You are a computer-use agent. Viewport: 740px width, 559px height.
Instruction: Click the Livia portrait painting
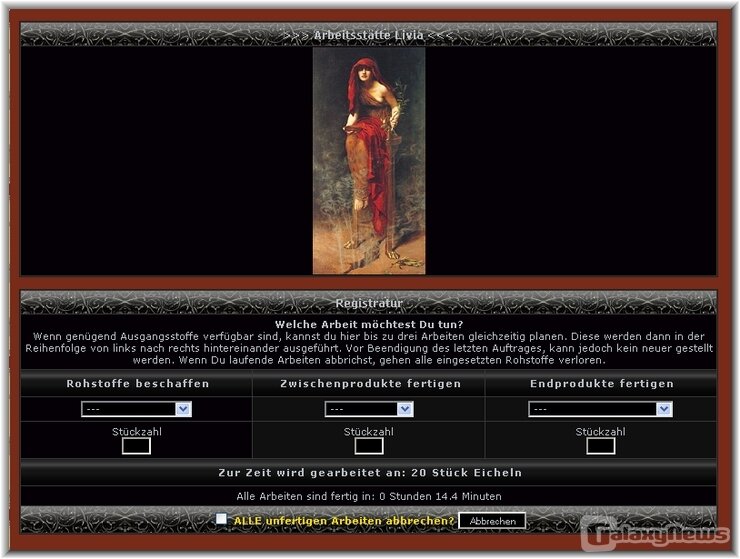pyautogui.click(x=369, y=161)
